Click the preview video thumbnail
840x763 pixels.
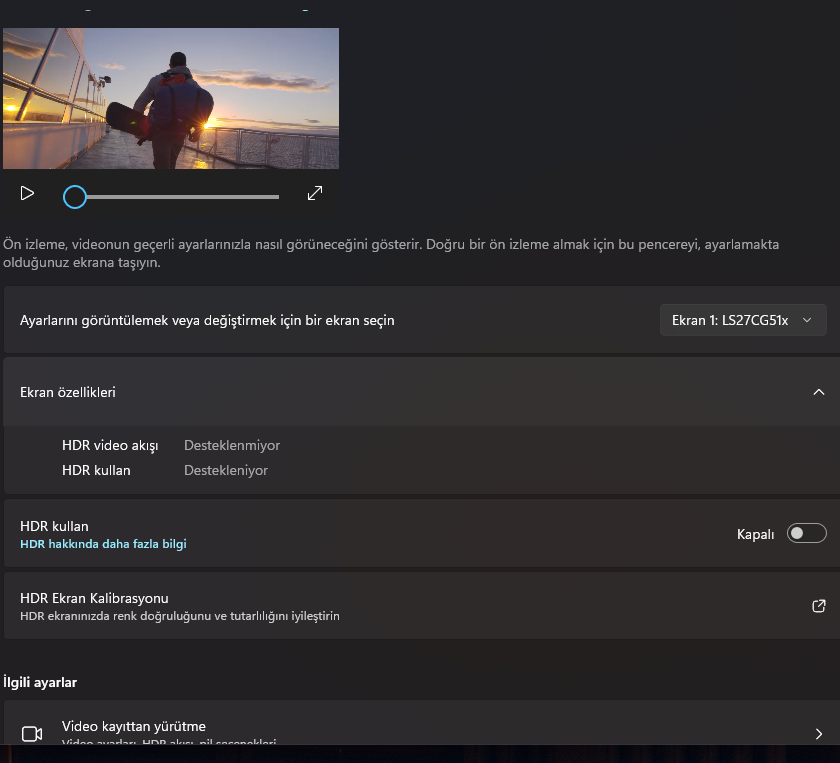click(171, 99)
